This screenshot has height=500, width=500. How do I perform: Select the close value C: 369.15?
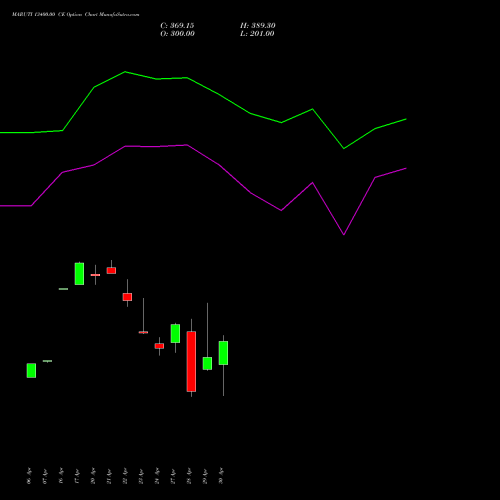point(177,26)
